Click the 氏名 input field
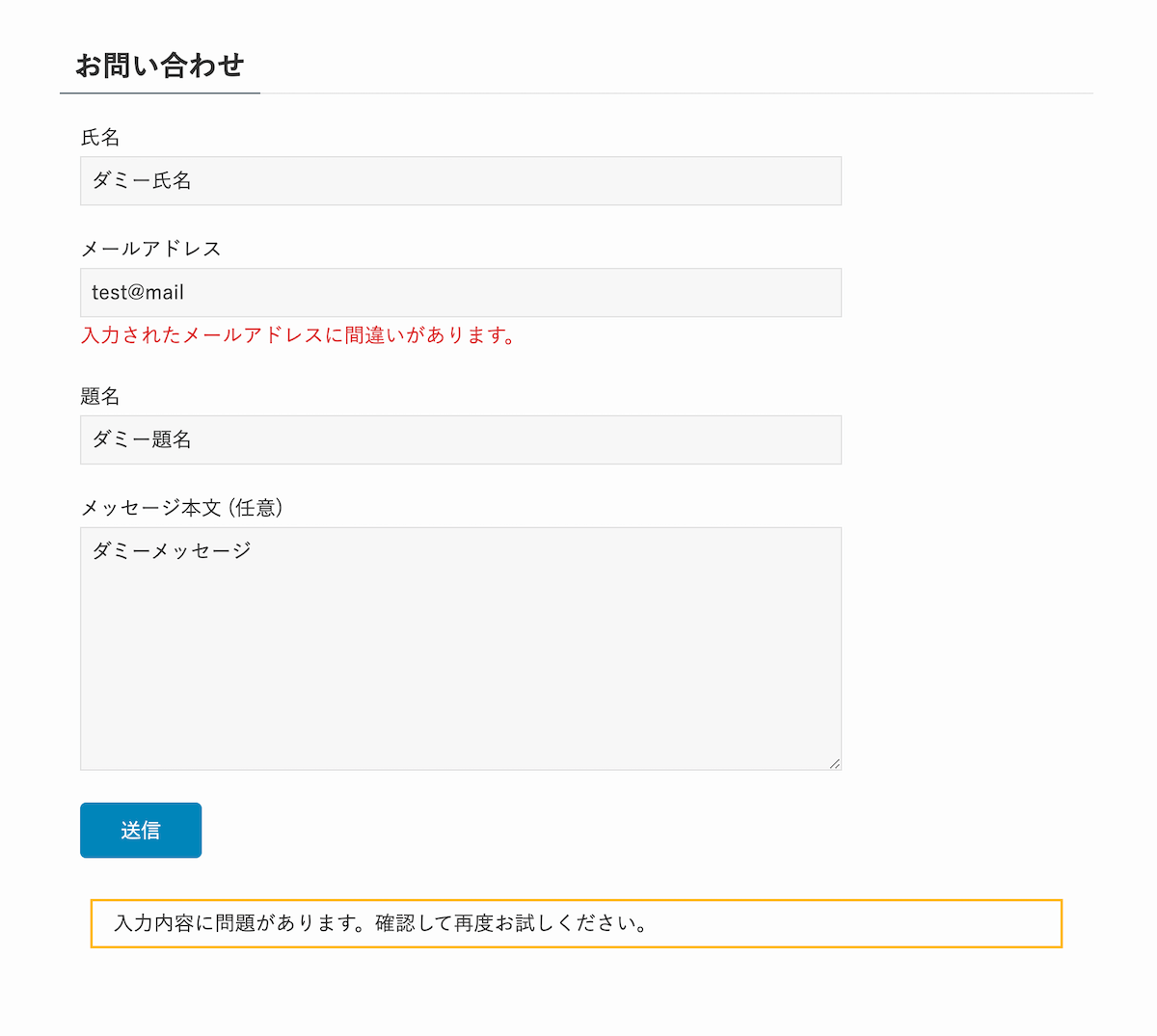This screenshot has height=1036, width=1157. click(x=461, y=180)
